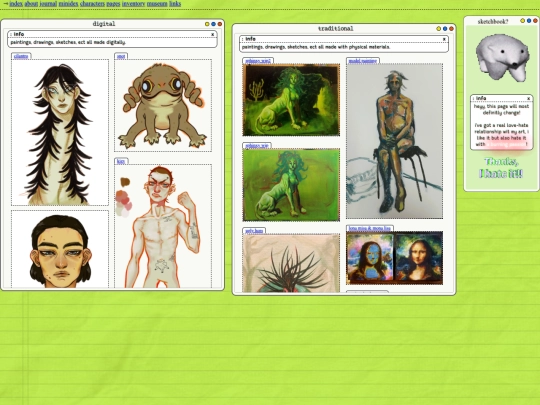540x405 pixels.
Task: Go to the about page link
Action: [31, 4]
